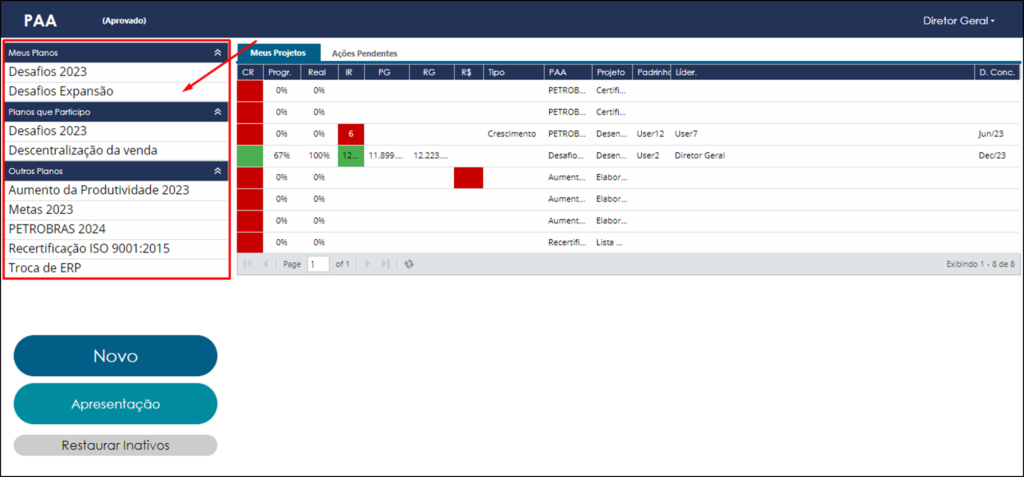Sort by Progr. column header

coord(283,73)
